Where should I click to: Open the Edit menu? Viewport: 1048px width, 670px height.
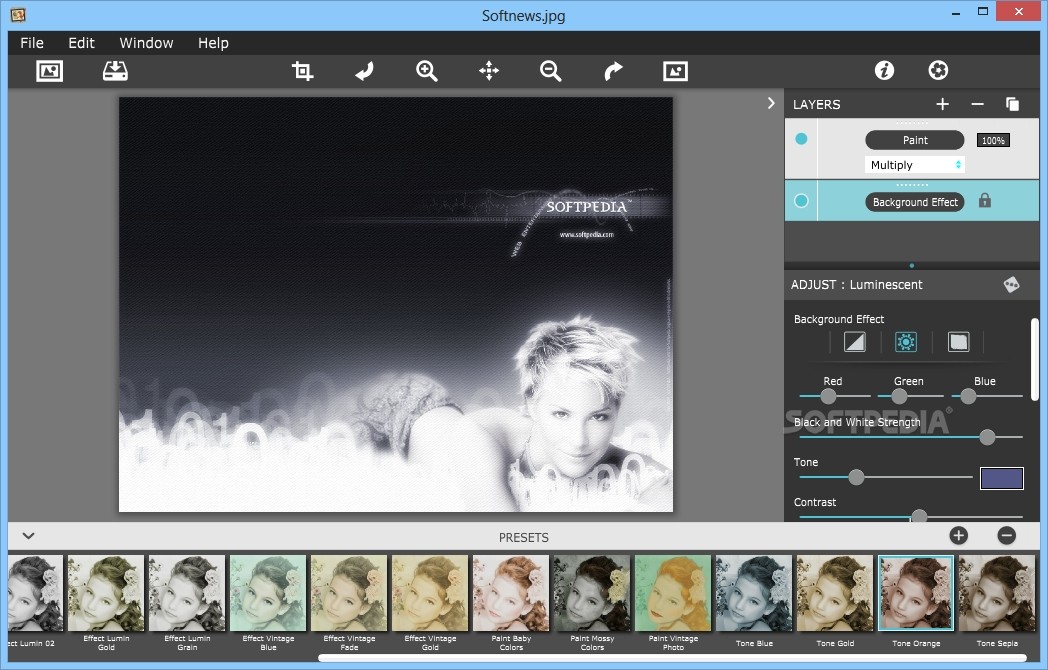(82, 43)
